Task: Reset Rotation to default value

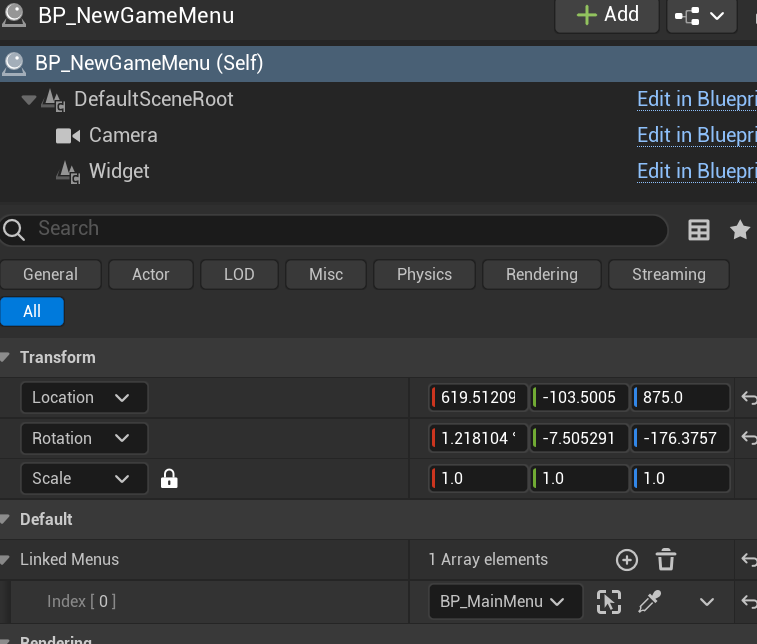Action: [749, 438]
